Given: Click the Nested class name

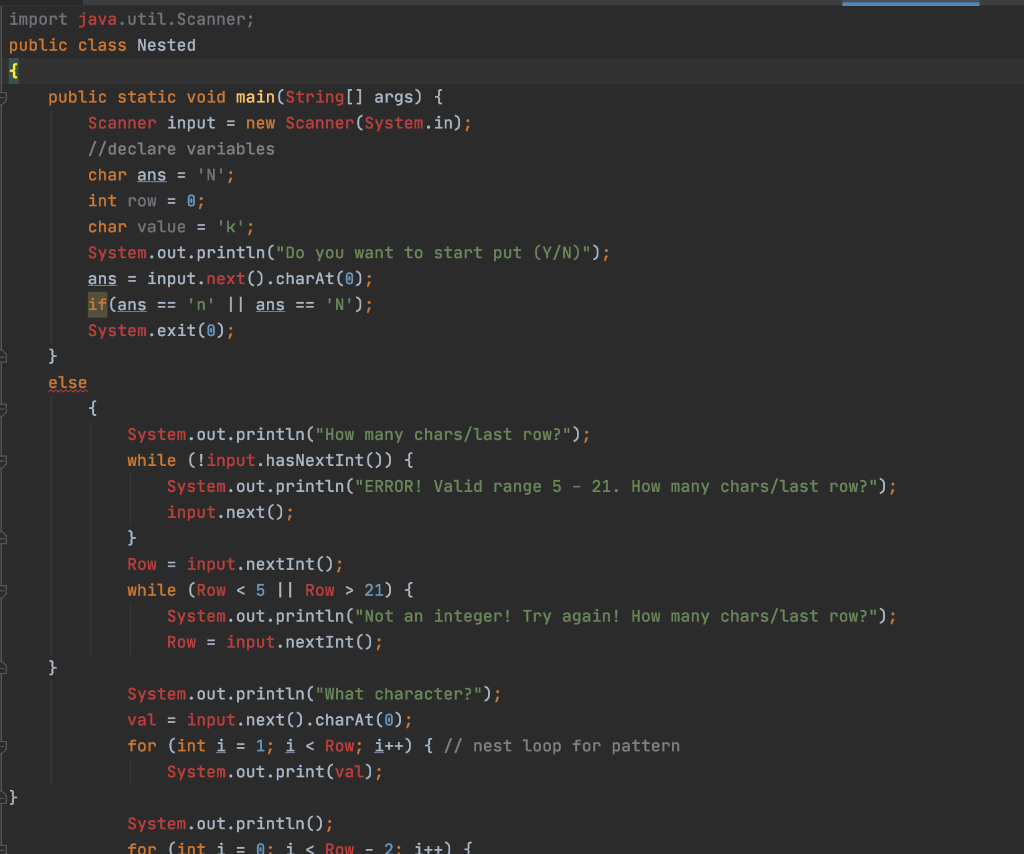Looking at the screenshot, I should point(166,44).
